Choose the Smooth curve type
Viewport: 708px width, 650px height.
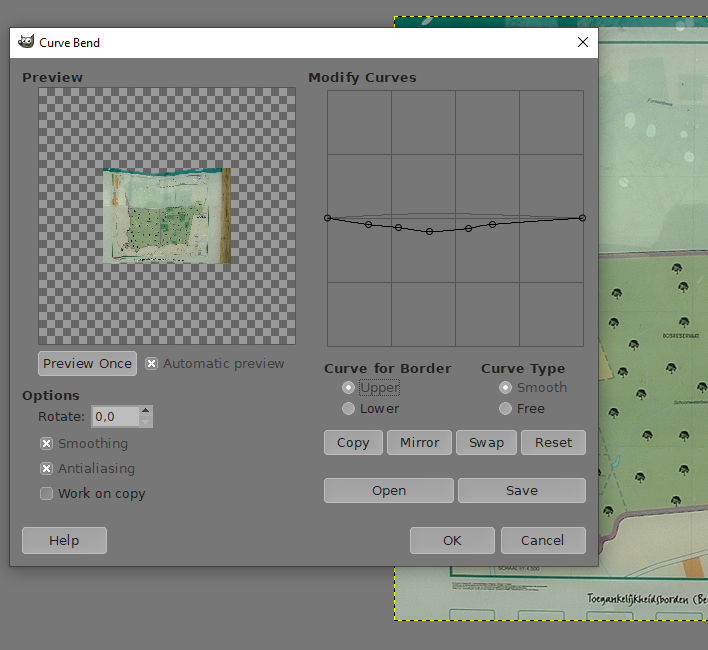point(506,388)
